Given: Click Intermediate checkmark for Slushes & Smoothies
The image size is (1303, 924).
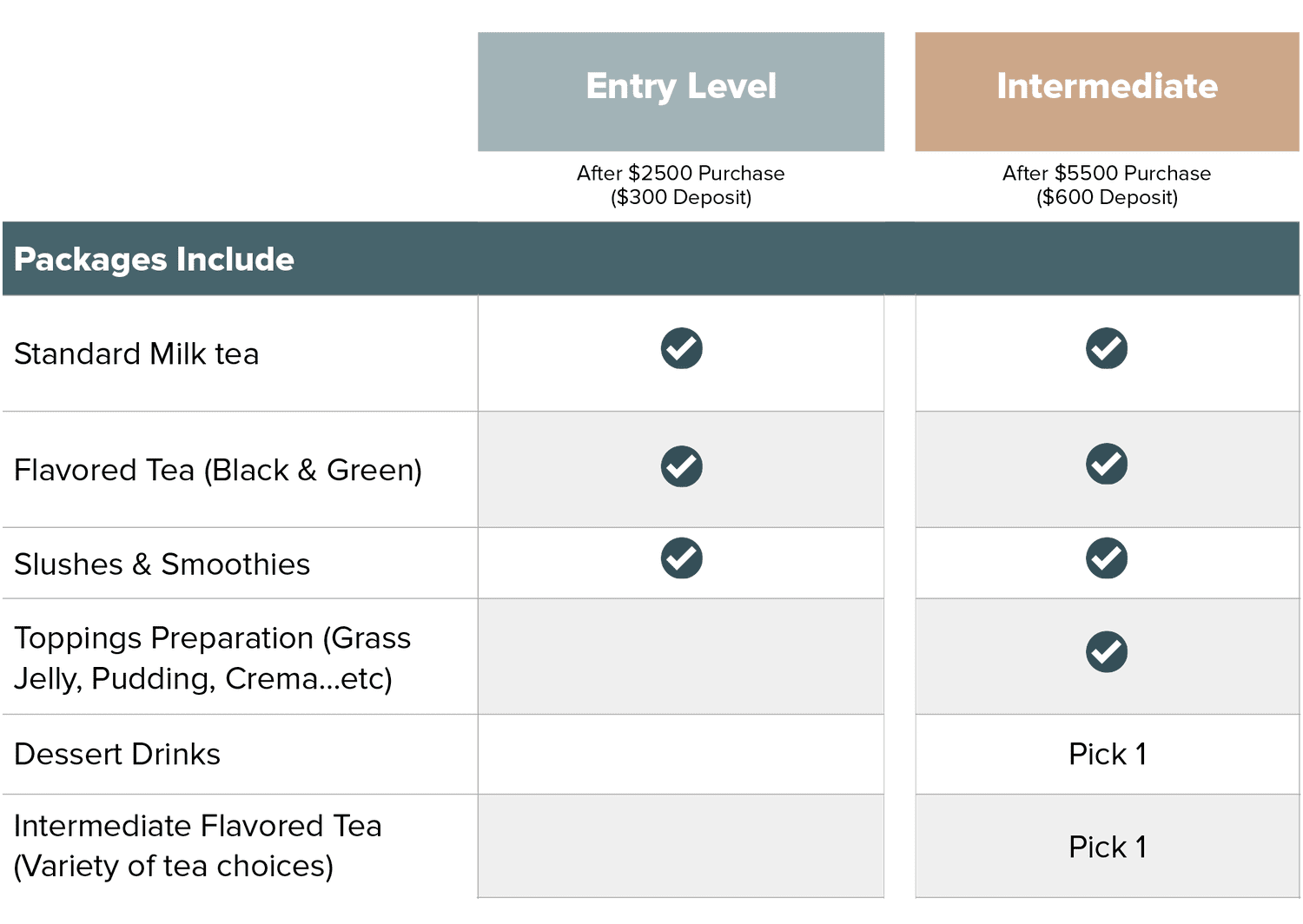Looking at the screenshot, I should point(1106,558).
